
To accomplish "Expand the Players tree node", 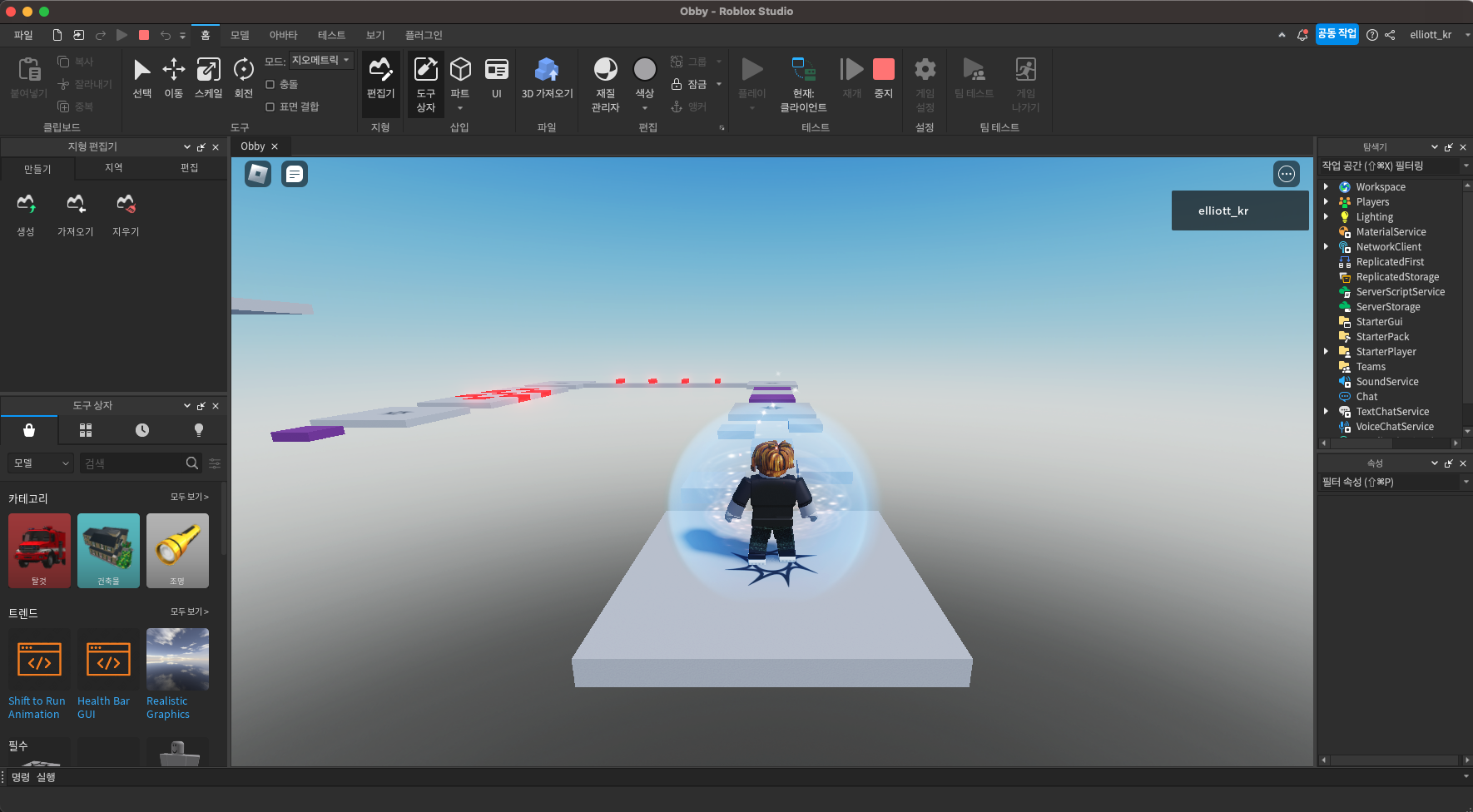I will pos(1327,202).
